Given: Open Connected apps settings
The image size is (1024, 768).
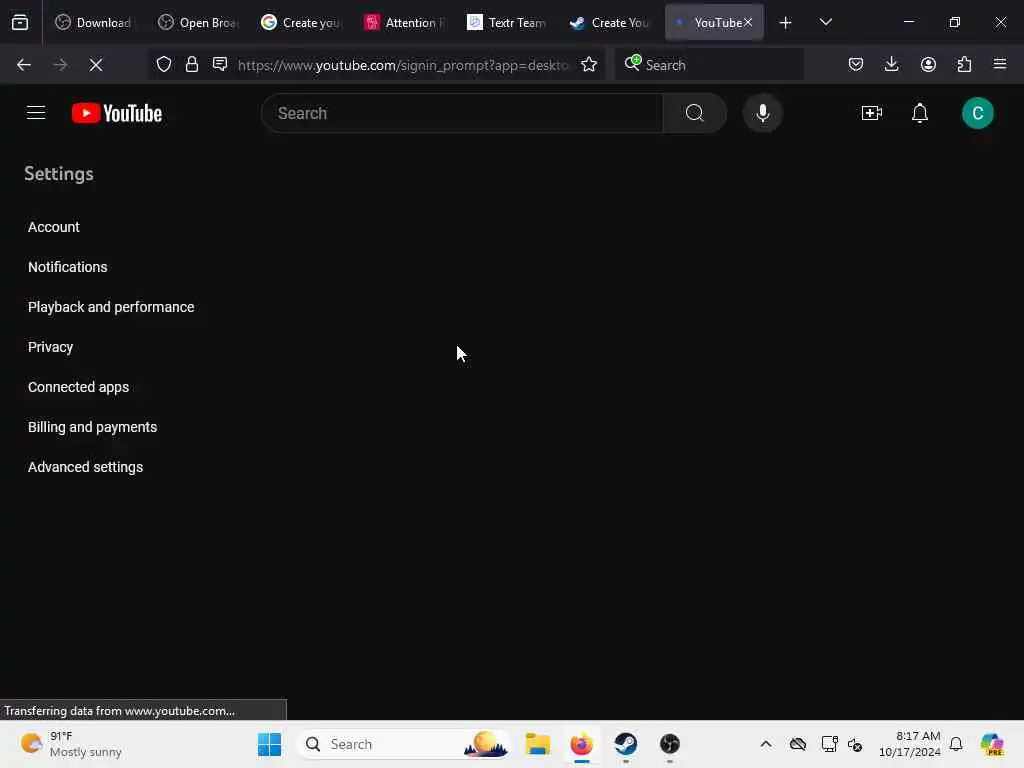Looking at the screenshot, I should click(x=78, y=387).
